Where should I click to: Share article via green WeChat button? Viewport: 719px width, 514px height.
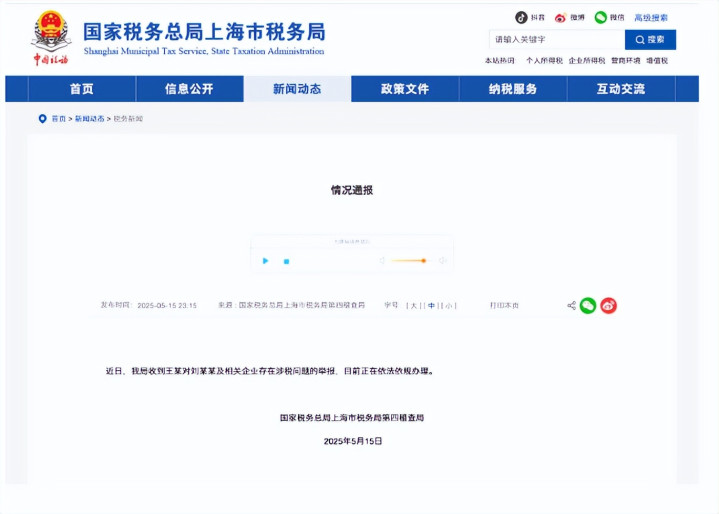(588, 305)
